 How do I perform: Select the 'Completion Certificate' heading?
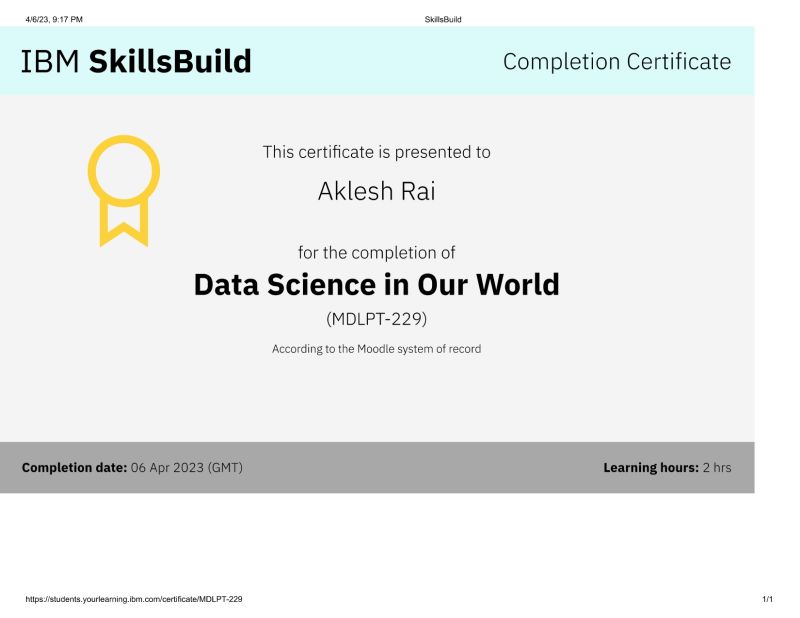click(x=617, y=62)
